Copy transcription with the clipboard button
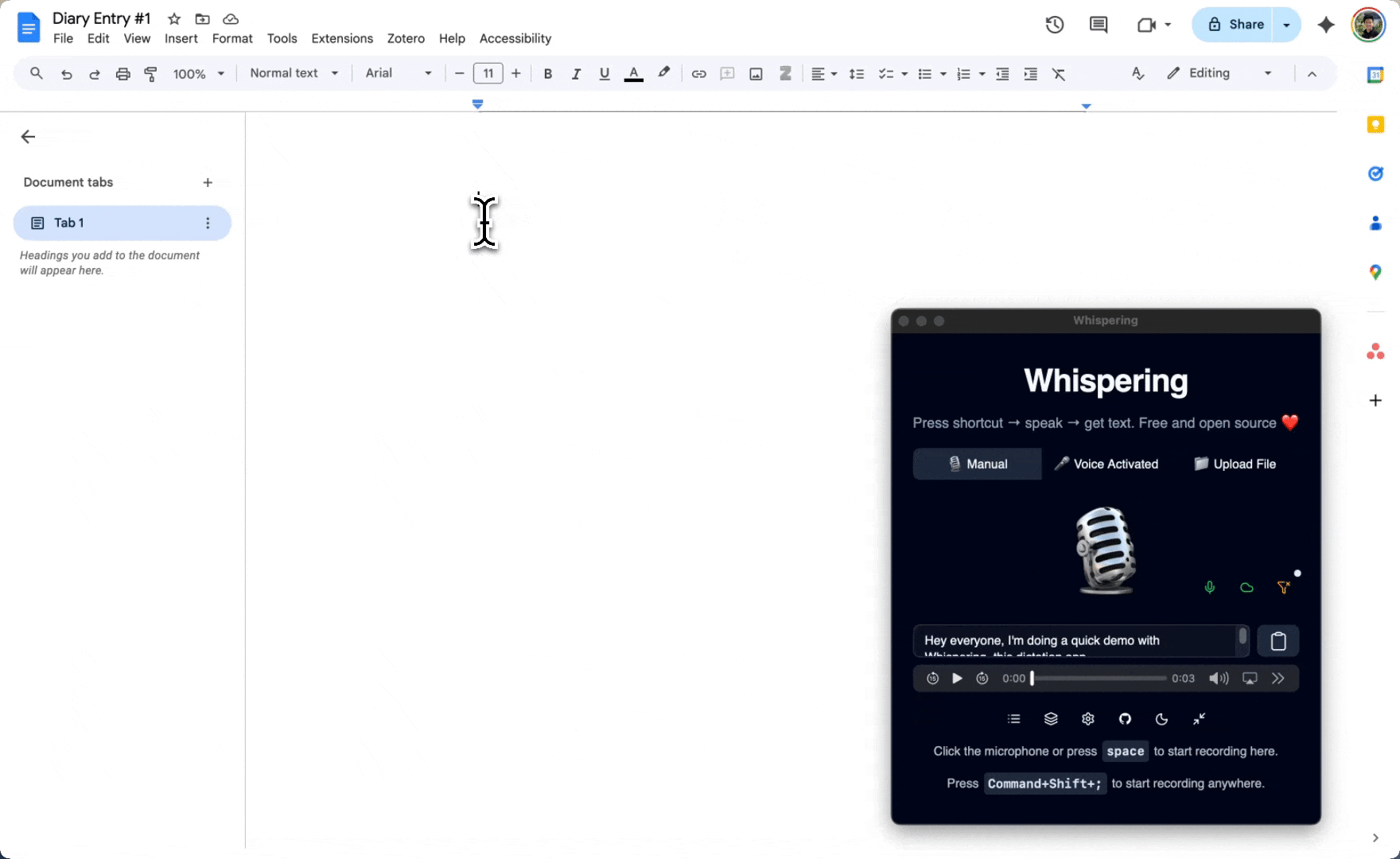Screen dimensions: 1400x859 (1278, 641)
